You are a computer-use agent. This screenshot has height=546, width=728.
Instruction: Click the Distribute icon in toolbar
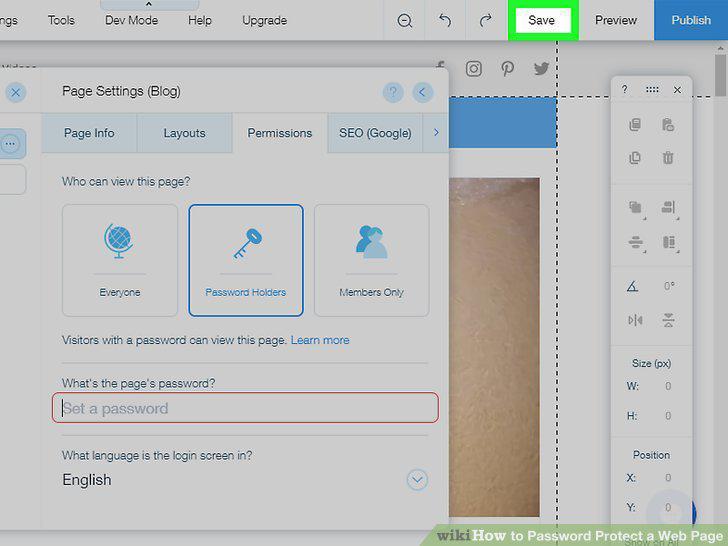(636, 242)
